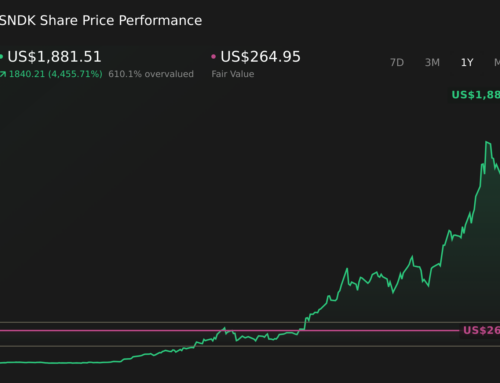Screen dimensions: 500x383
Task: Click the US$264.95 fair value figure
Action: (260, 57)
